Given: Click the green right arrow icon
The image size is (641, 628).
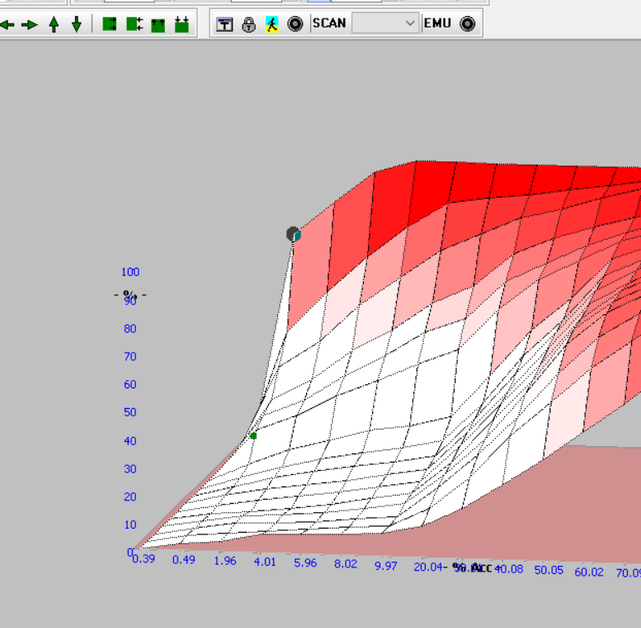Looking at the screenshot, I should 30,24.
